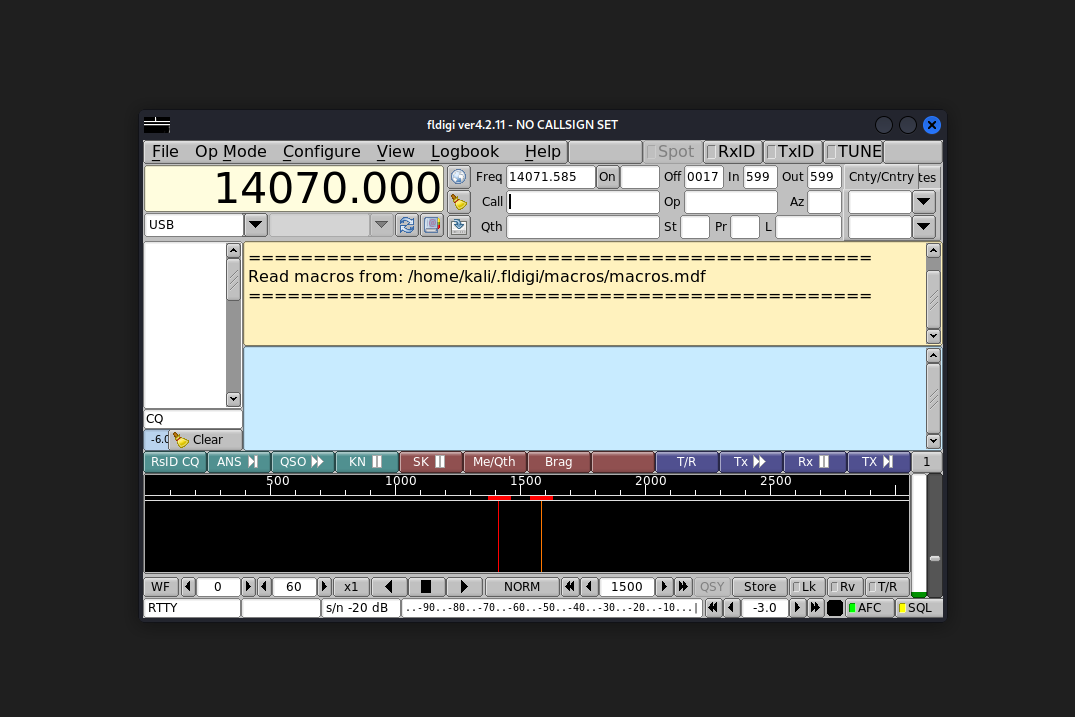This screenshot has height=717, width=1075.
Task: Open the View menu
Action: click(396, 151)
